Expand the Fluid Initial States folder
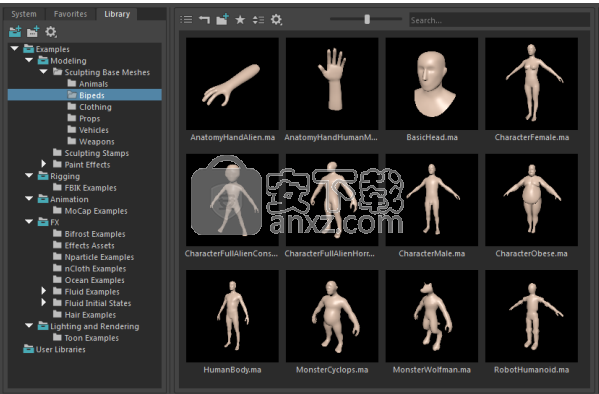 click(x=44, y=302)
